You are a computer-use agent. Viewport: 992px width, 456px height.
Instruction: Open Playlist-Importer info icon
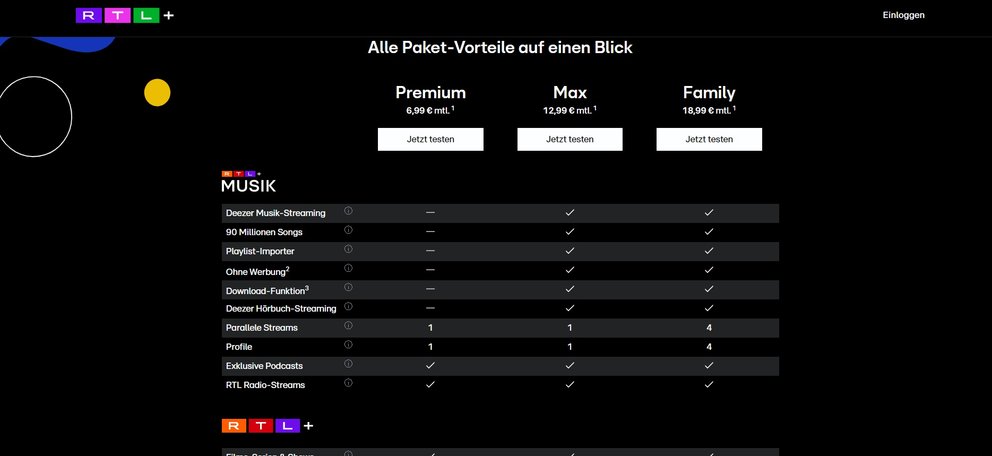pos(348,249)
